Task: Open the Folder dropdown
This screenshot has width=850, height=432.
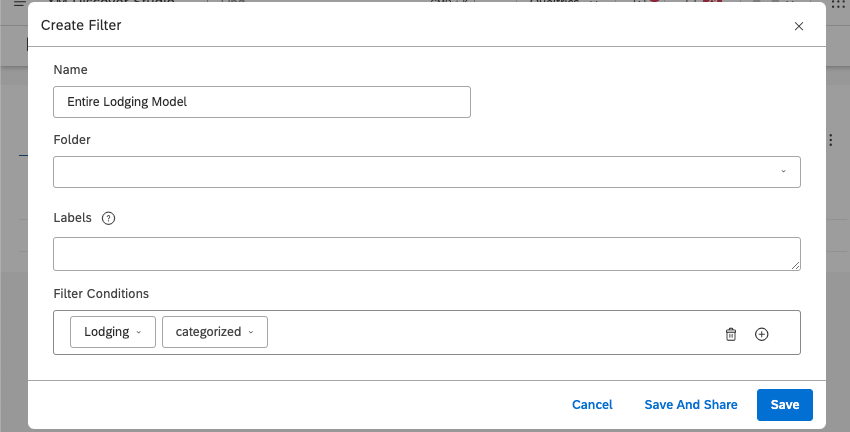Action: click(x=427, y=171)
